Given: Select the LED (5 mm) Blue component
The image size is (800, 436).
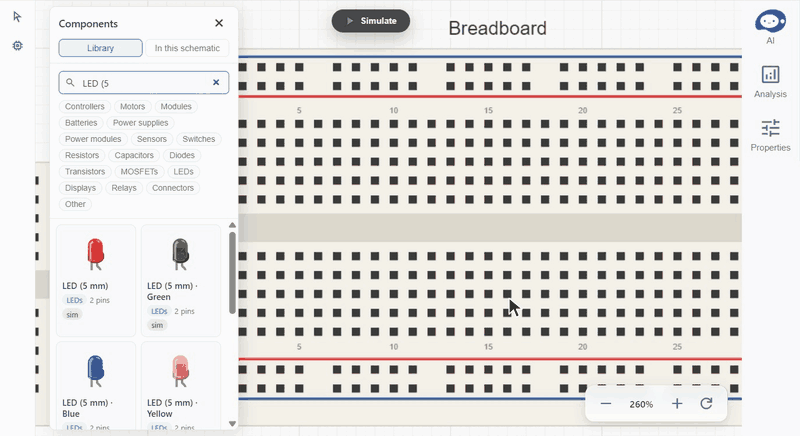Looking at the screenshot, I should click(96, 386).
